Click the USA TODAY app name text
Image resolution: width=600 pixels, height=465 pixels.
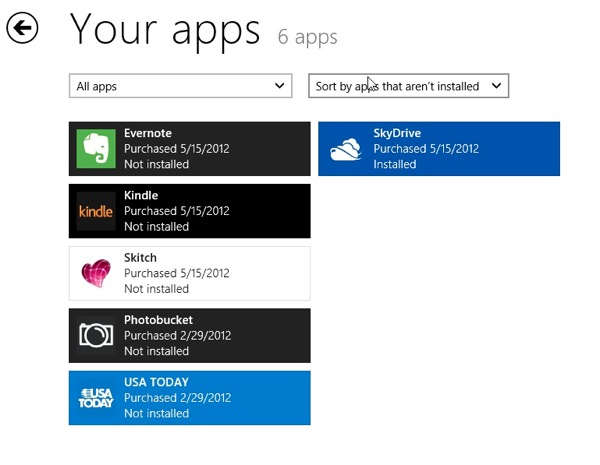(157, 382)
